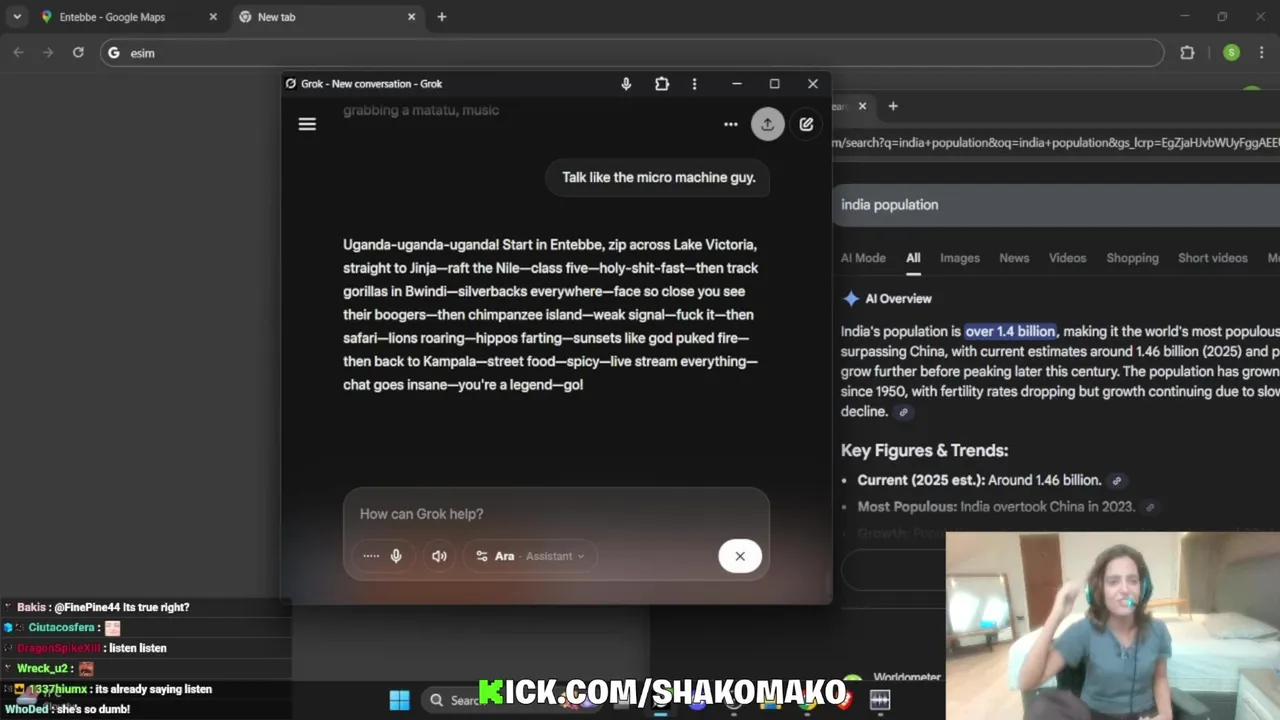The width and height of the screenshot is (1280, 720).
Task: Open AI Mode in Google search
Action: (x=863, y=258)
